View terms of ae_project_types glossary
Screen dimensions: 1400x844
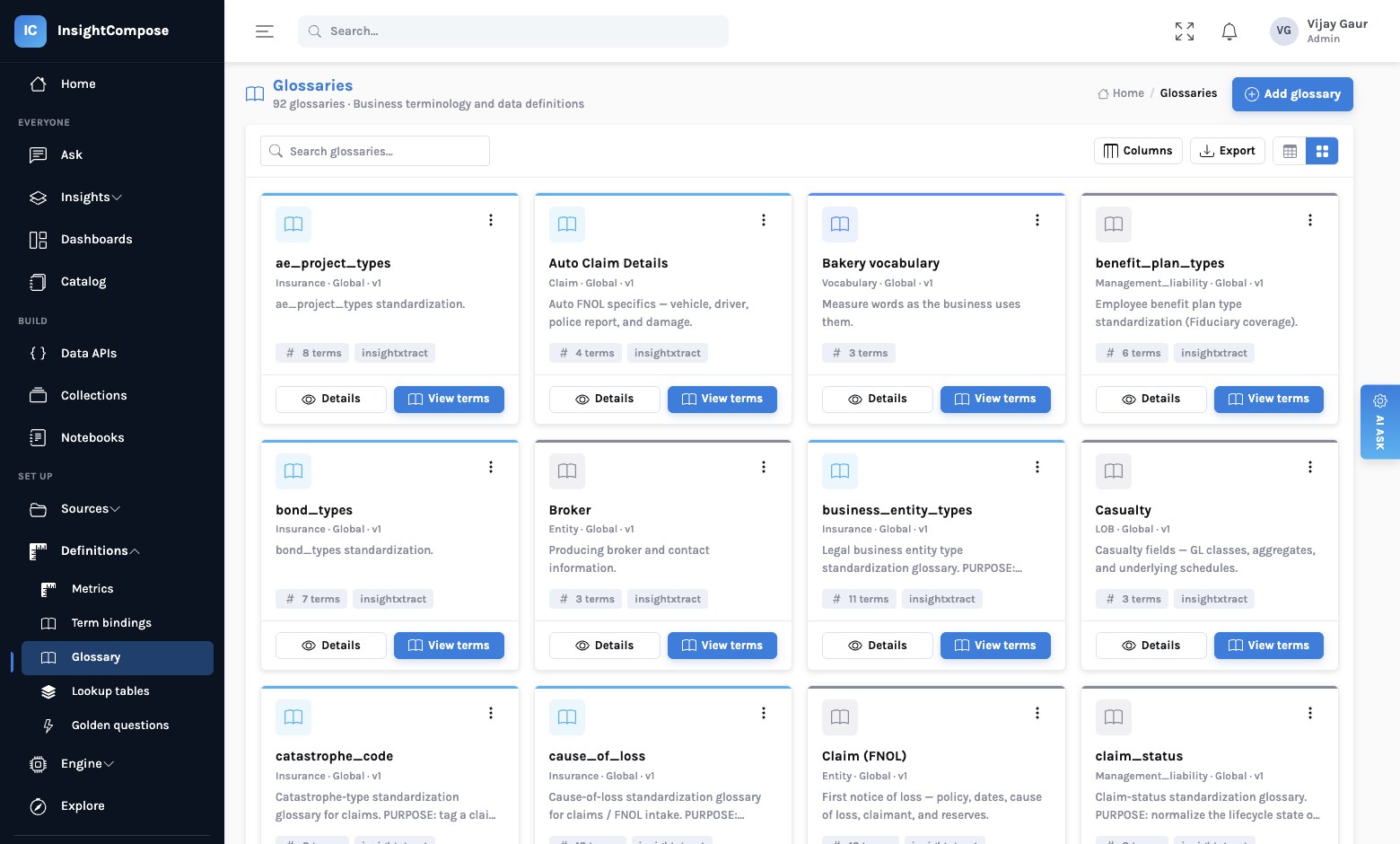(449, 400)
